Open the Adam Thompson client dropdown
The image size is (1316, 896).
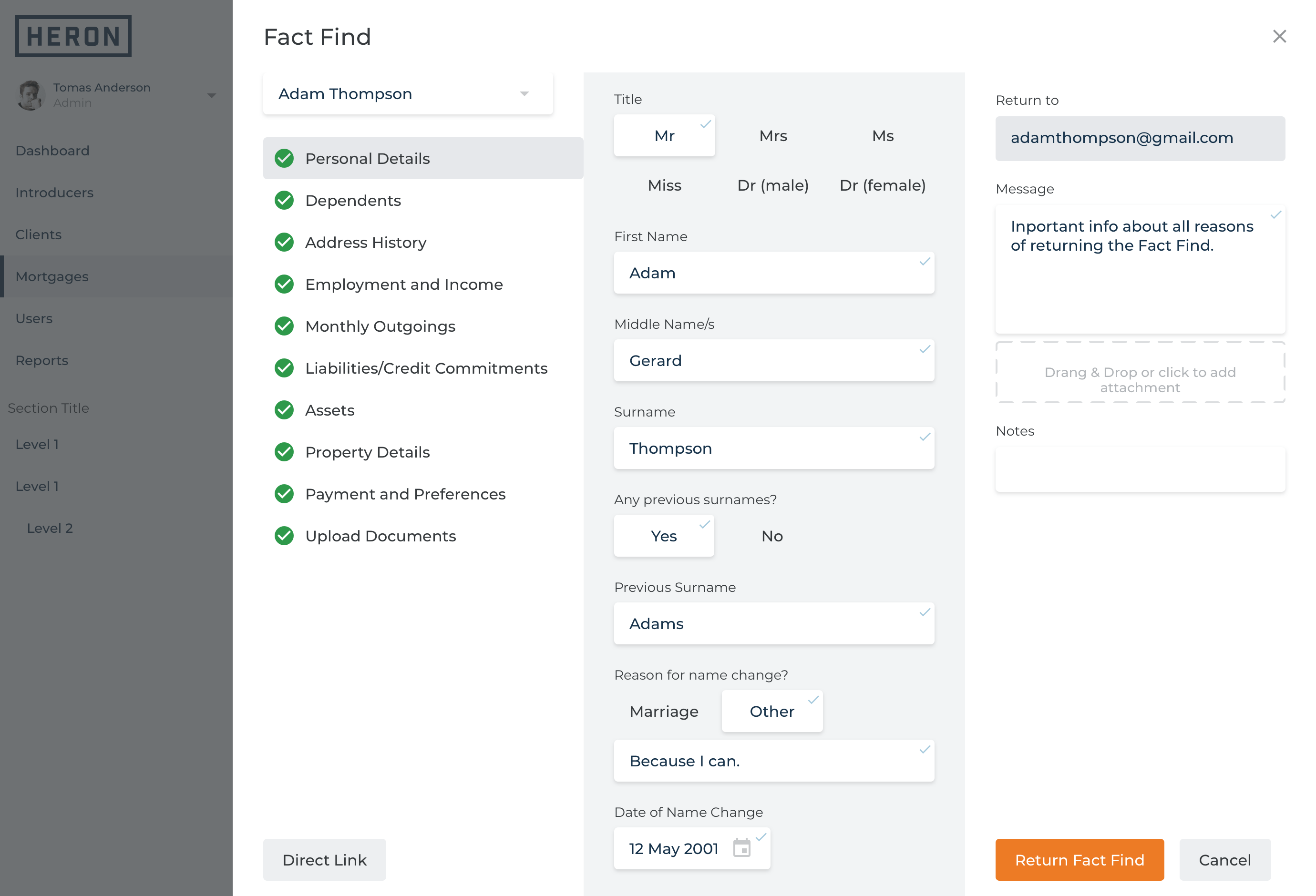click(x=408, y=94)
